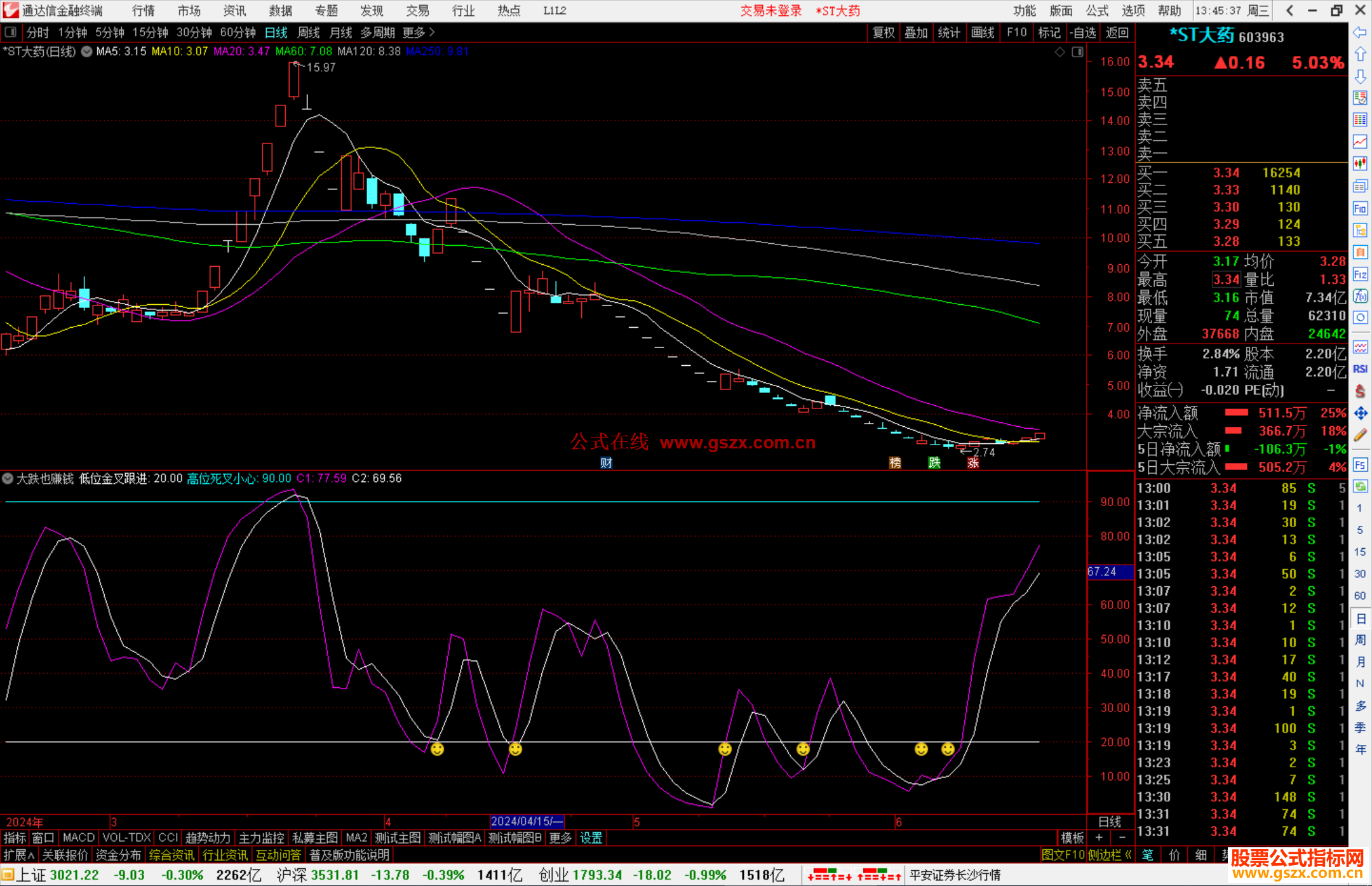Switch to the 周线 weekly period tab
Image resolution: width=1372 pixels, height=886 pixels.
(309, 32)
